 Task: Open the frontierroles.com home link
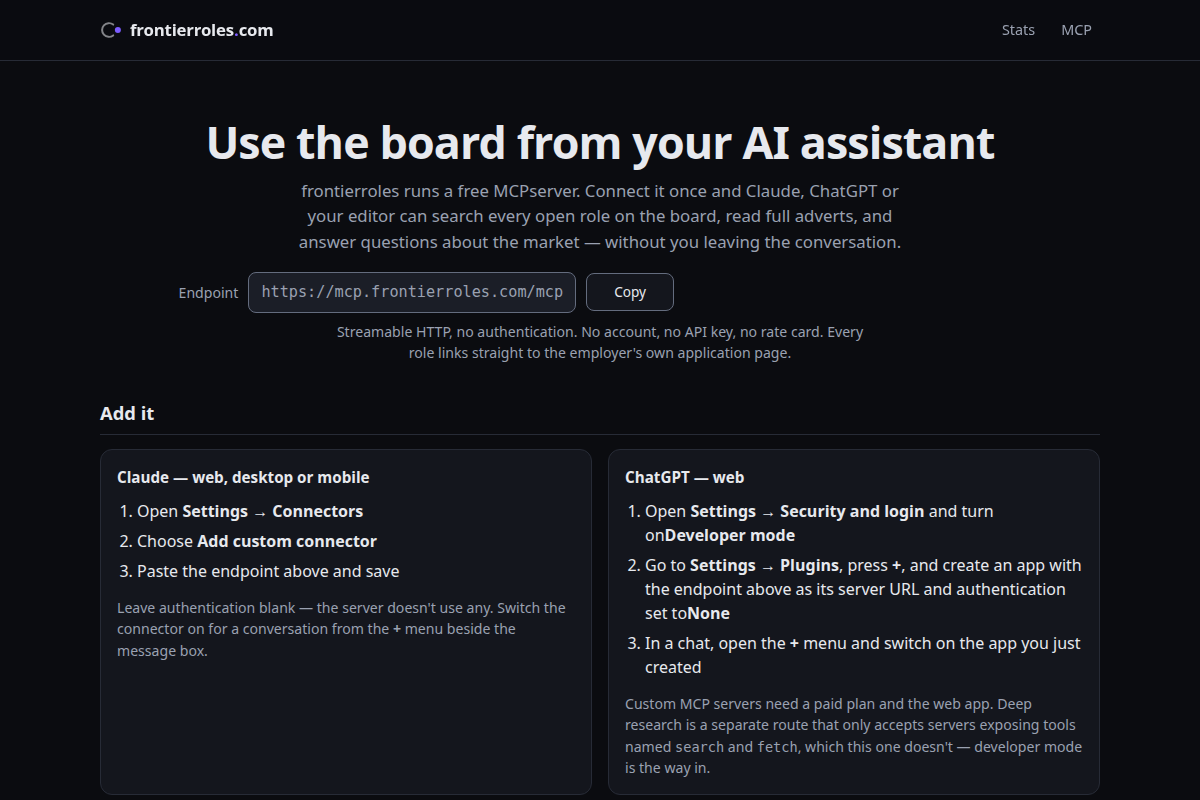pyautogui.click(x=187, y=30)
